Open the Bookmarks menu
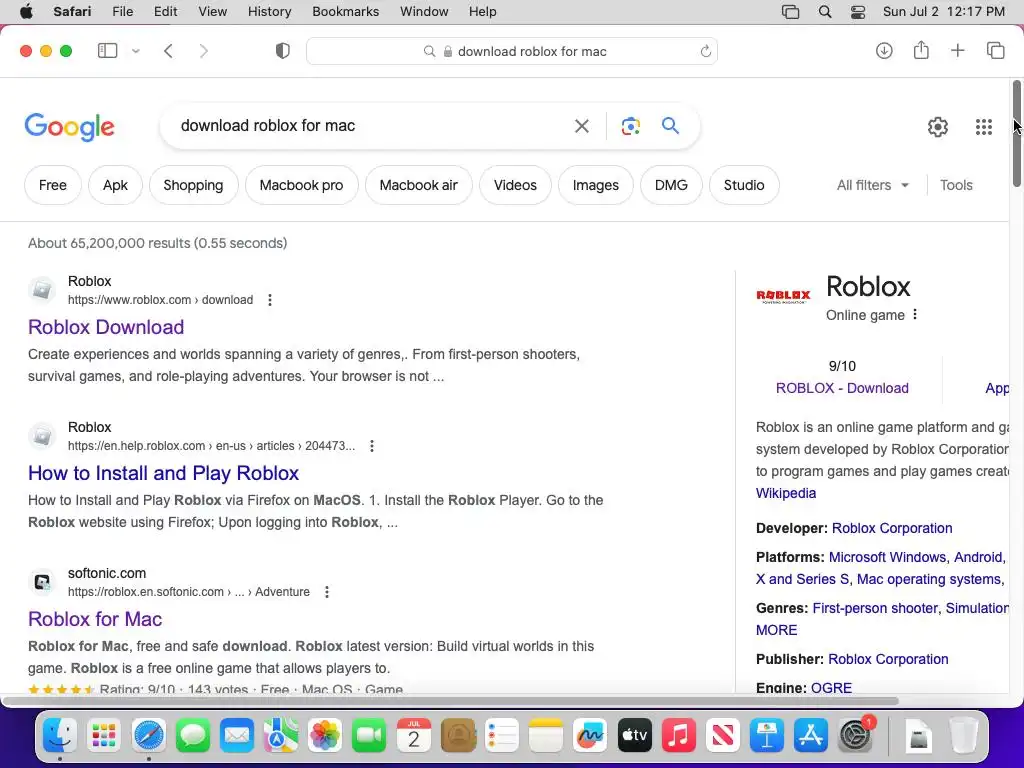Viewport: 1024px width, 768px height. click(345, 12)
